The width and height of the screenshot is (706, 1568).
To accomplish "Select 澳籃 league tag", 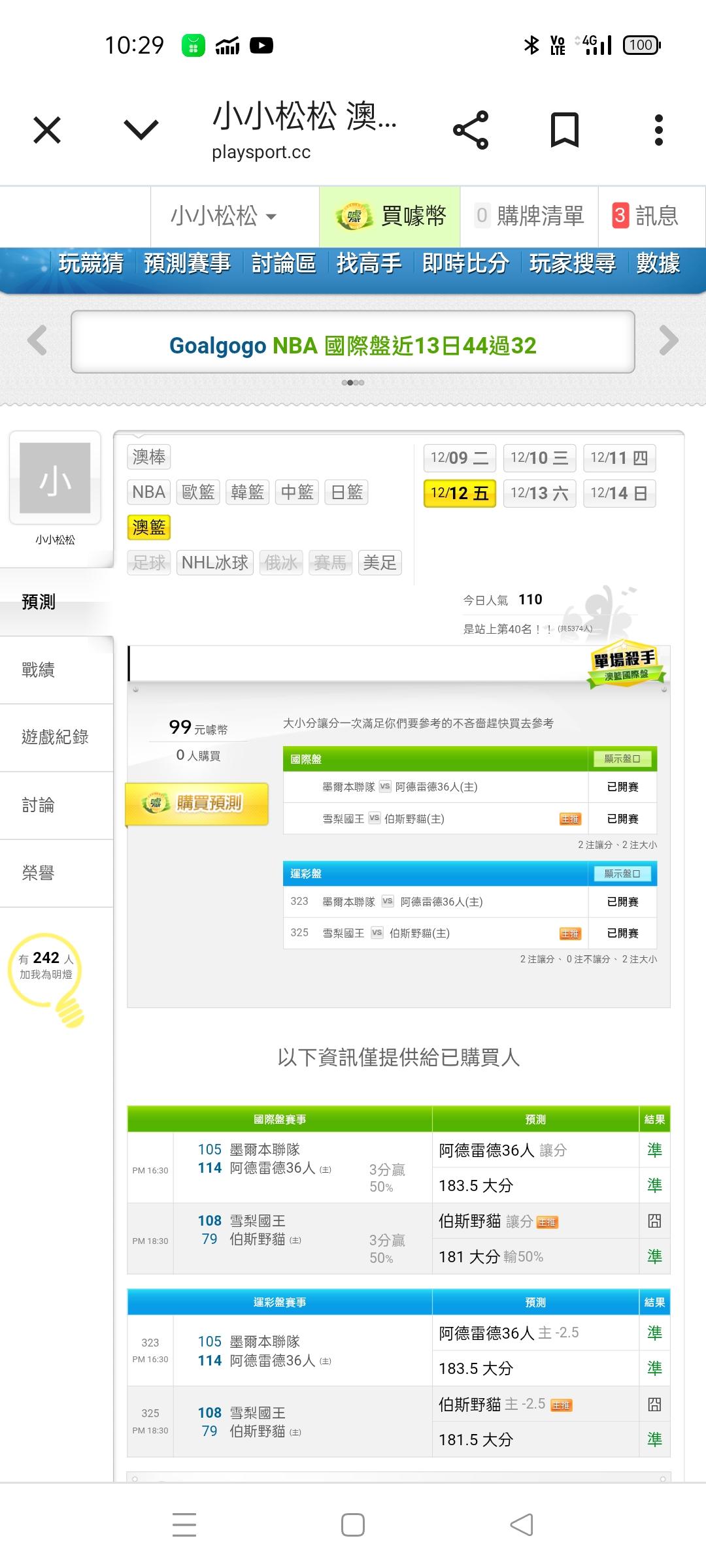I will coord(149,527).
